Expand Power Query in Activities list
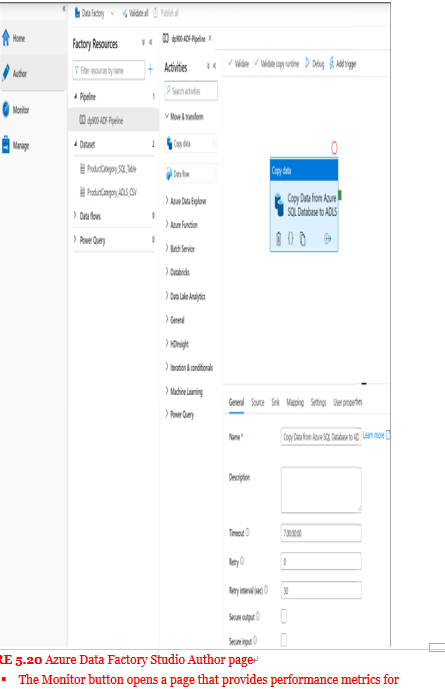This screenshot has width=445, height=689. tap(167, 414)
